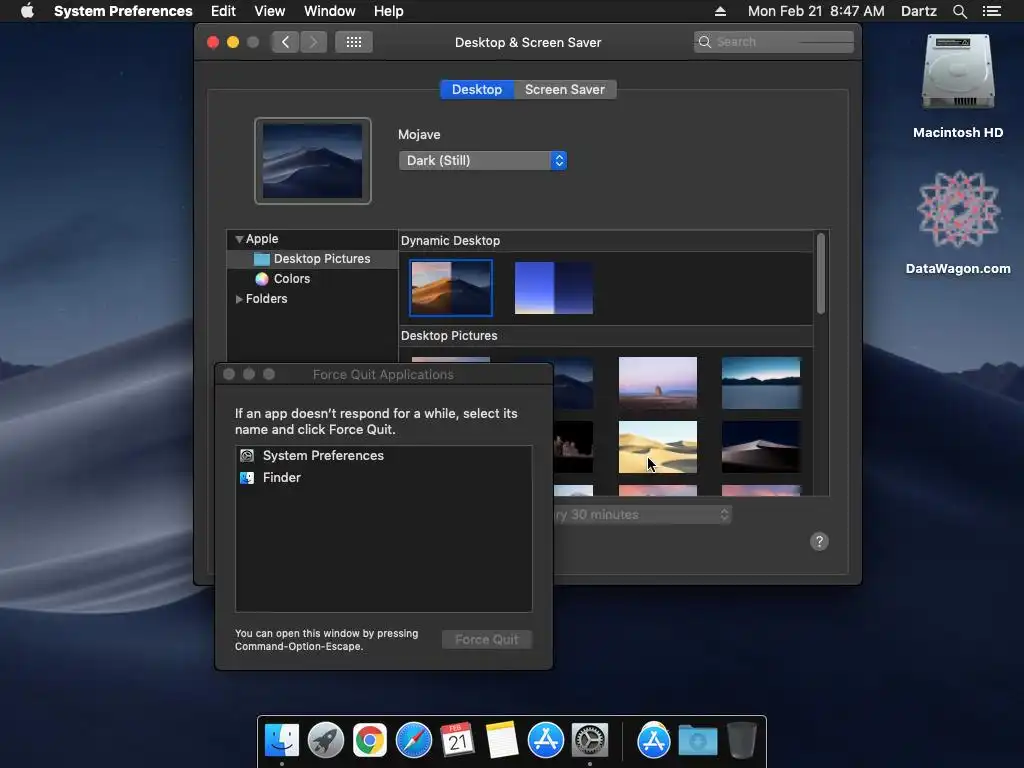This screenshot has width=1024, height=768.
Task: Open the View menu
Action: 270,11
